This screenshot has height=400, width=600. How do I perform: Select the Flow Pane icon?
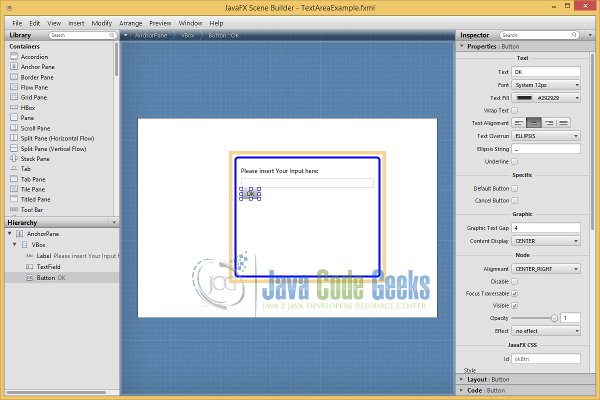(14, 87)
